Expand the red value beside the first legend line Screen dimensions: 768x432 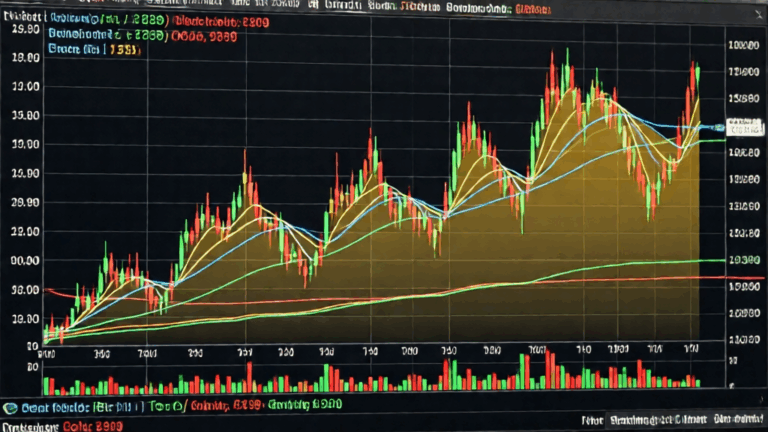[x=222, y=22]
